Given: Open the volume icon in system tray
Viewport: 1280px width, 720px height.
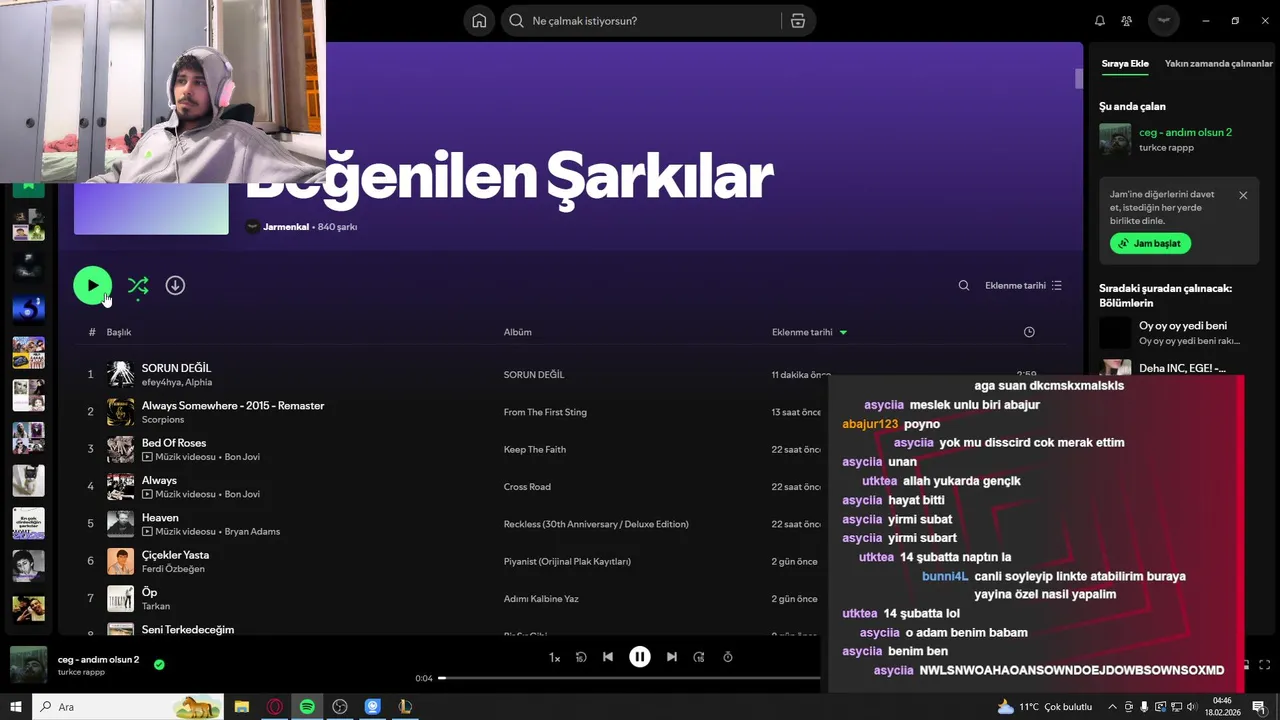Looking at the screenshot, I should point(1193,707).
